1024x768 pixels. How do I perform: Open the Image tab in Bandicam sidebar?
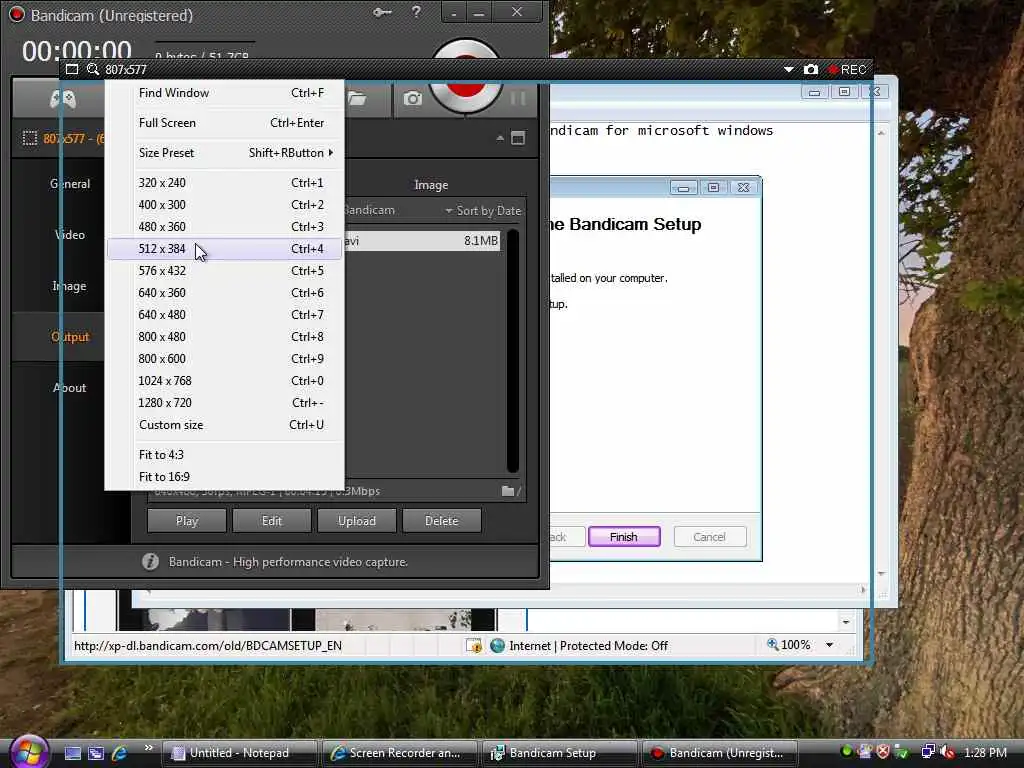(69, 285)
